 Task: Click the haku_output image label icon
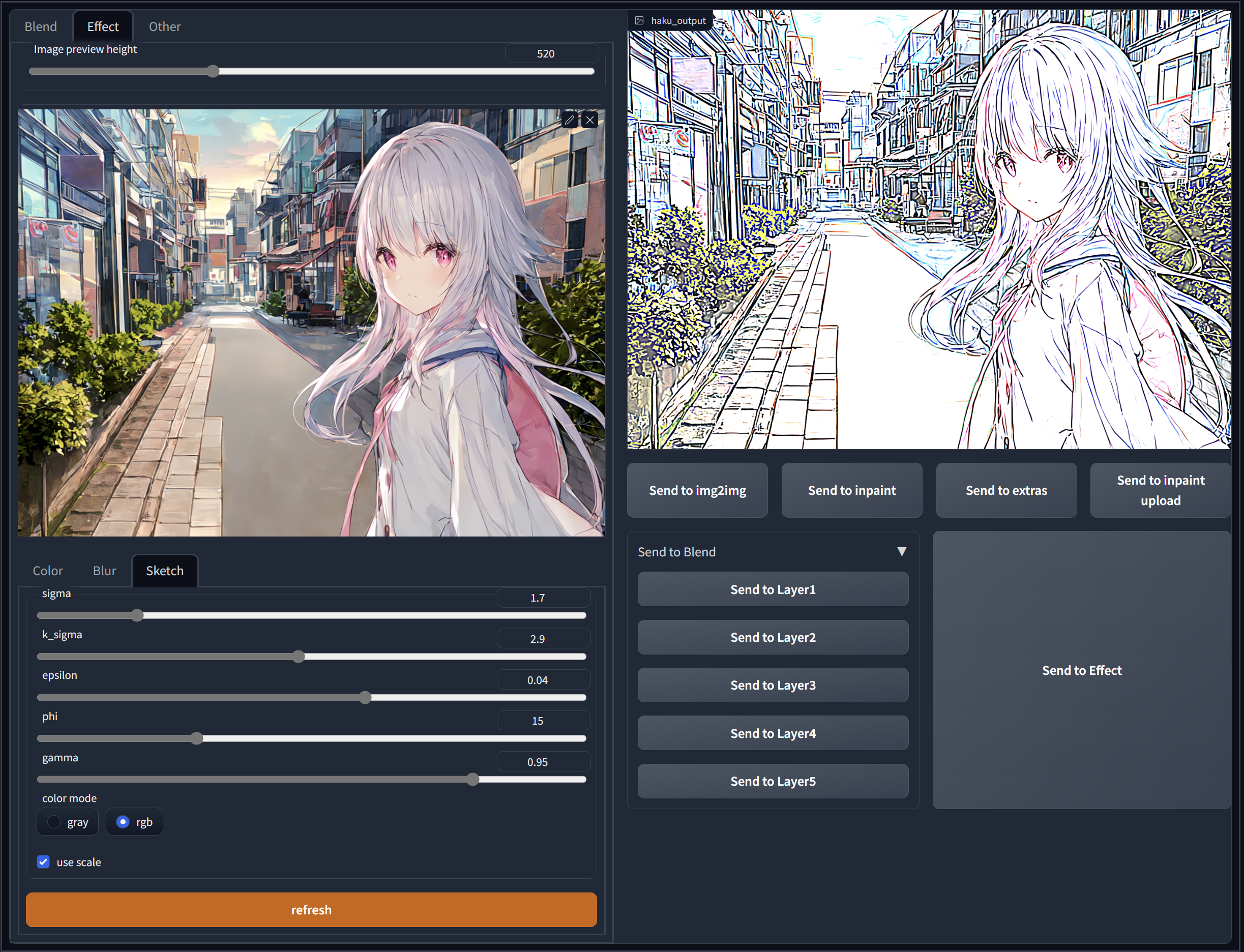pos(639,20)
